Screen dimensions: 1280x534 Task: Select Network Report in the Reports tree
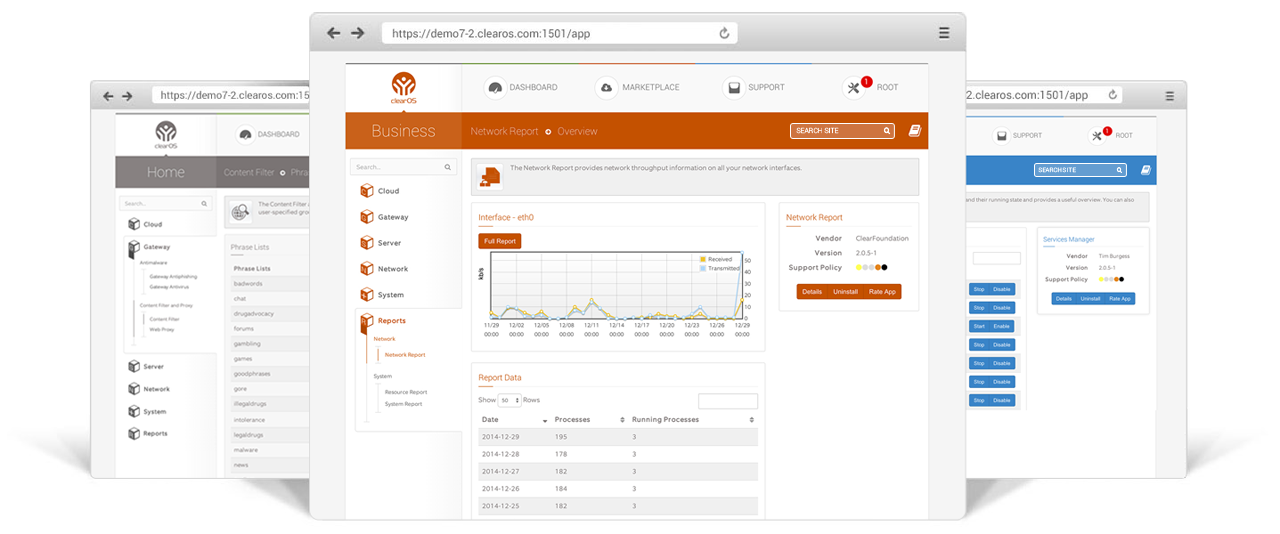tap(405, 355)
